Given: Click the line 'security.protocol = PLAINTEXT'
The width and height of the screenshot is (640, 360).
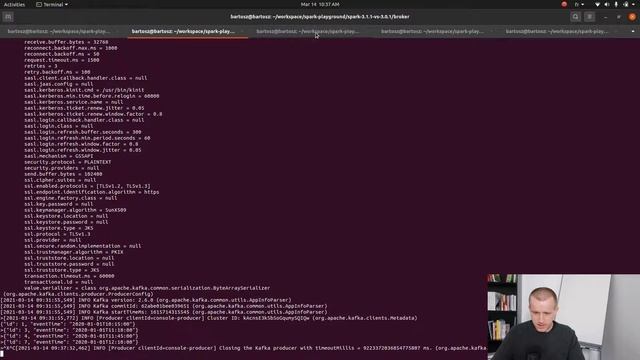Looking at the screenshot, I should [x=68, y=162].
